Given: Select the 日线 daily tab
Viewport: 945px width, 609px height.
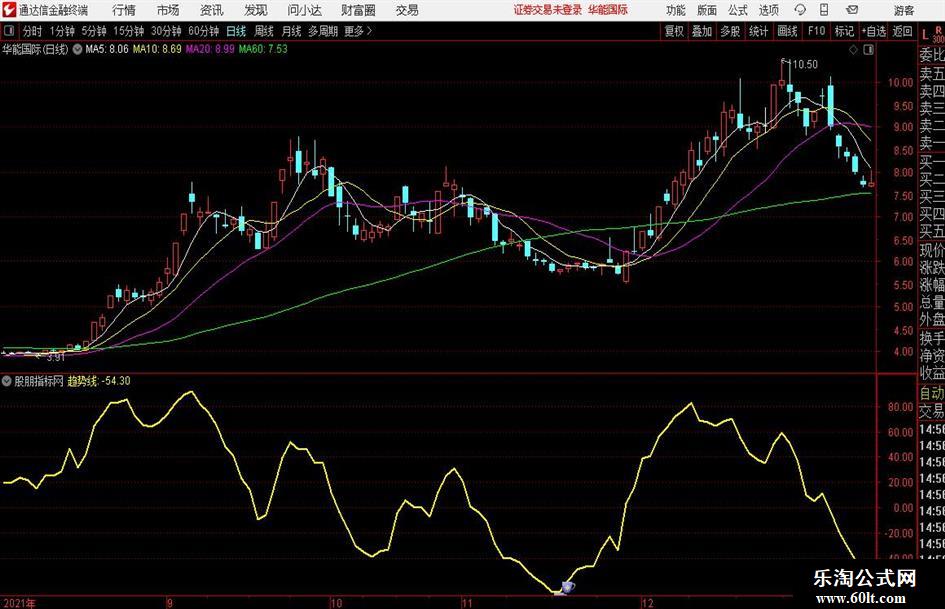Looking at the screenshot, I should pyautogui.click(x=236, y=31).
